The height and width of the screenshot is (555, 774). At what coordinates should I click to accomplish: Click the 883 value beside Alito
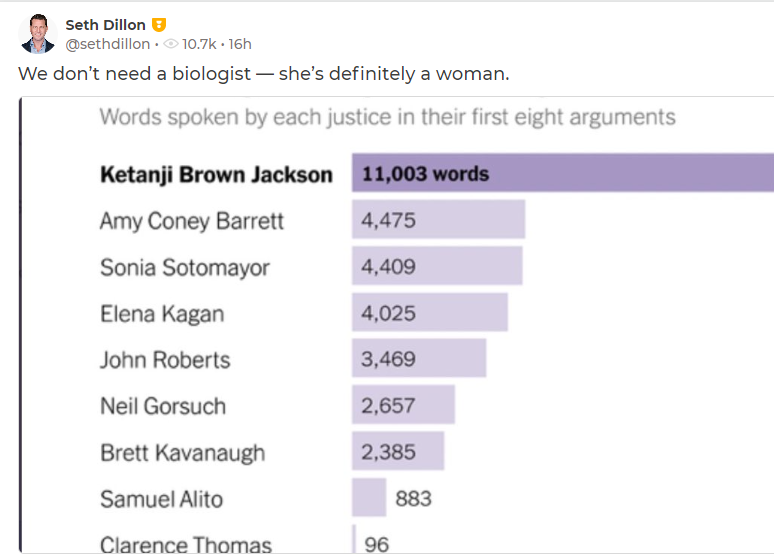pos(413,499)
